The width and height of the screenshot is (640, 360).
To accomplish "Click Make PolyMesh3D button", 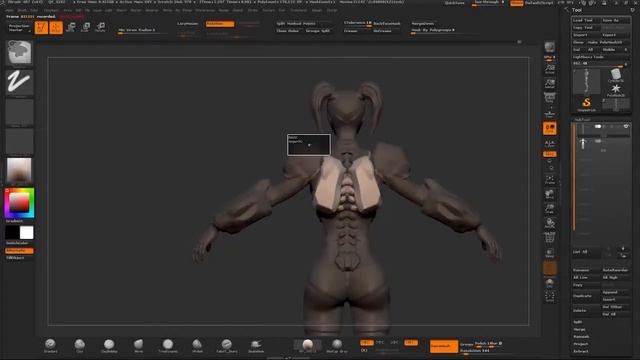I will tap(608, 42).
